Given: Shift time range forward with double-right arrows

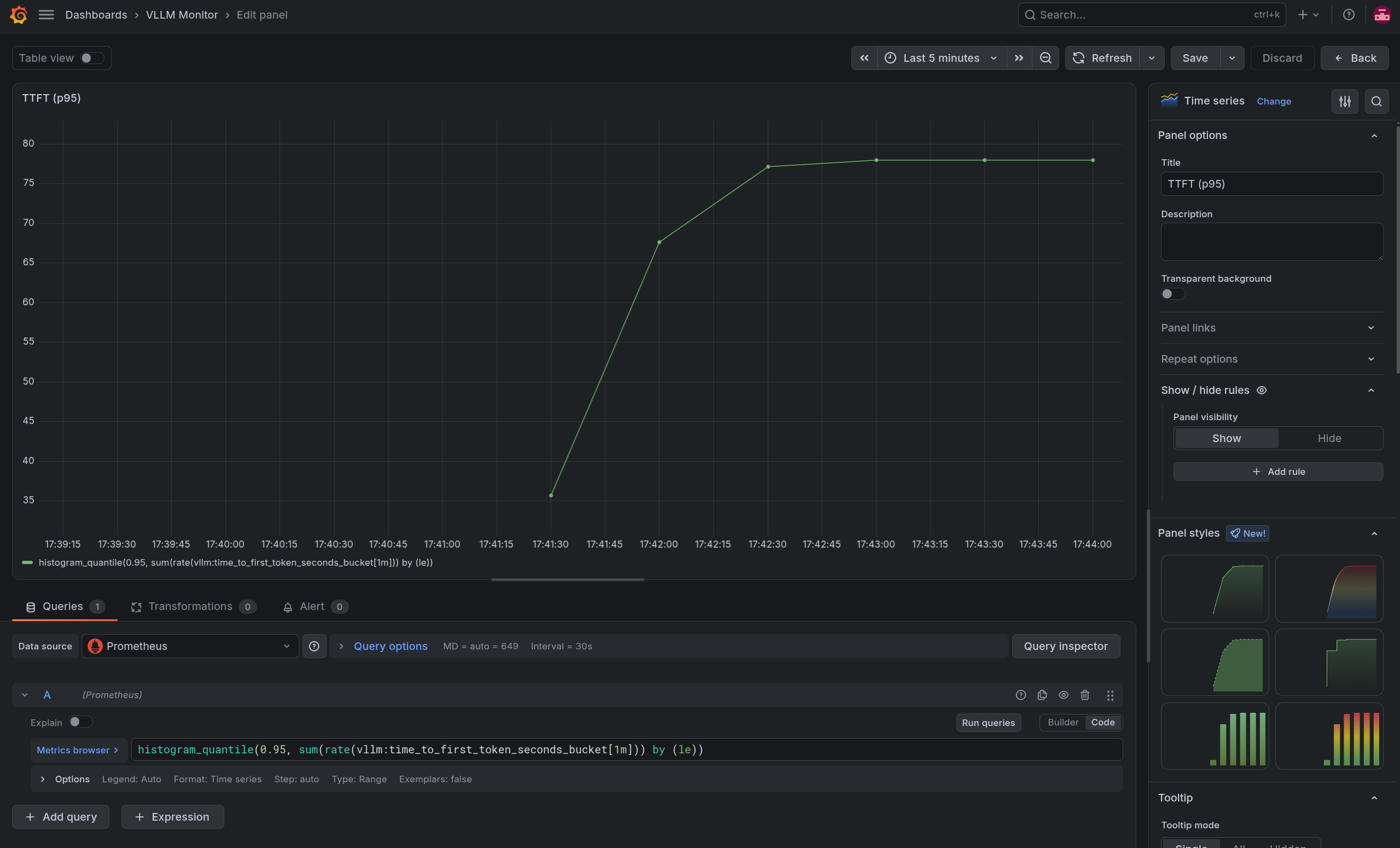Looking at the screenshot, I should [x=1019, y=58].
